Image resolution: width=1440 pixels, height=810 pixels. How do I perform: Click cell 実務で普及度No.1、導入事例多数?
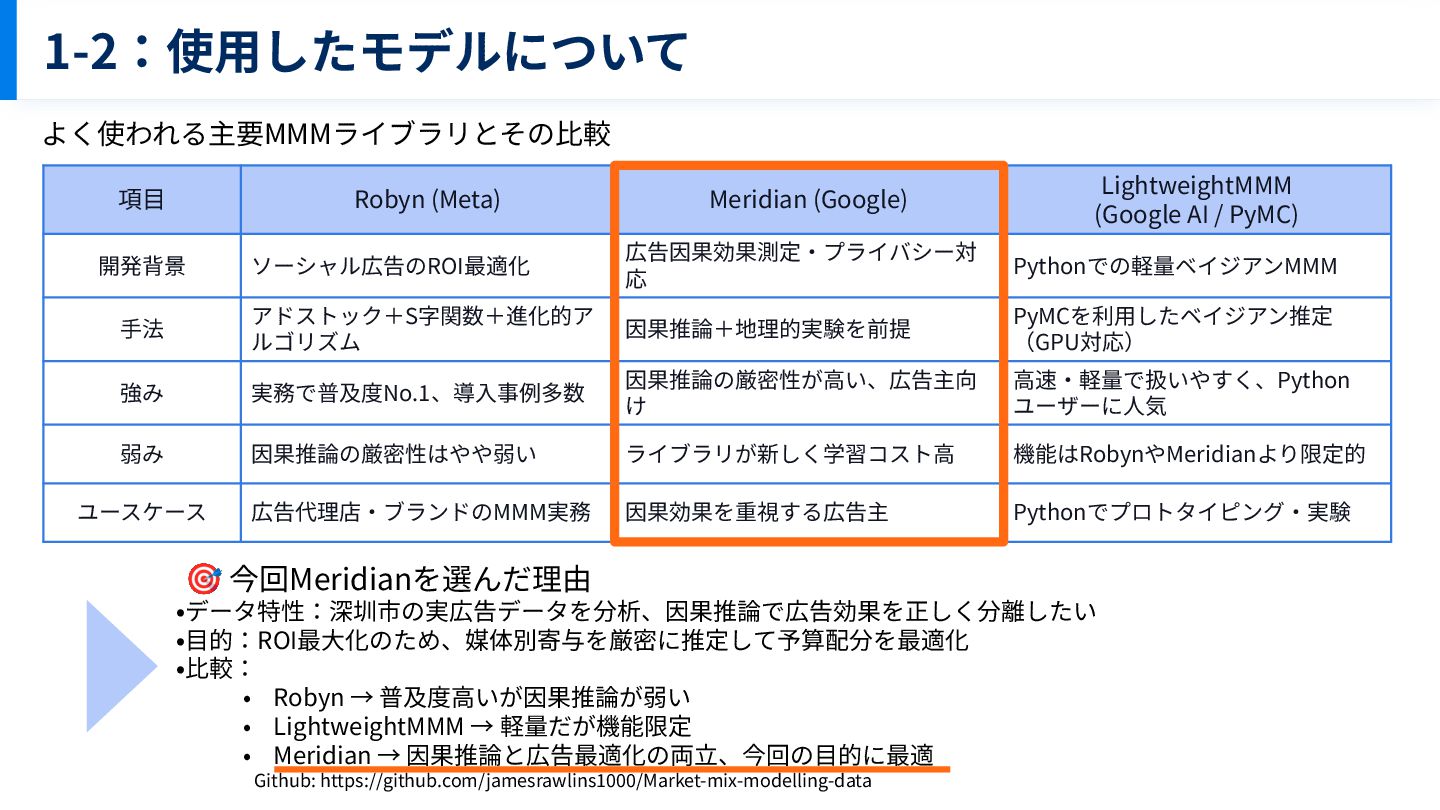pos(427,393)
